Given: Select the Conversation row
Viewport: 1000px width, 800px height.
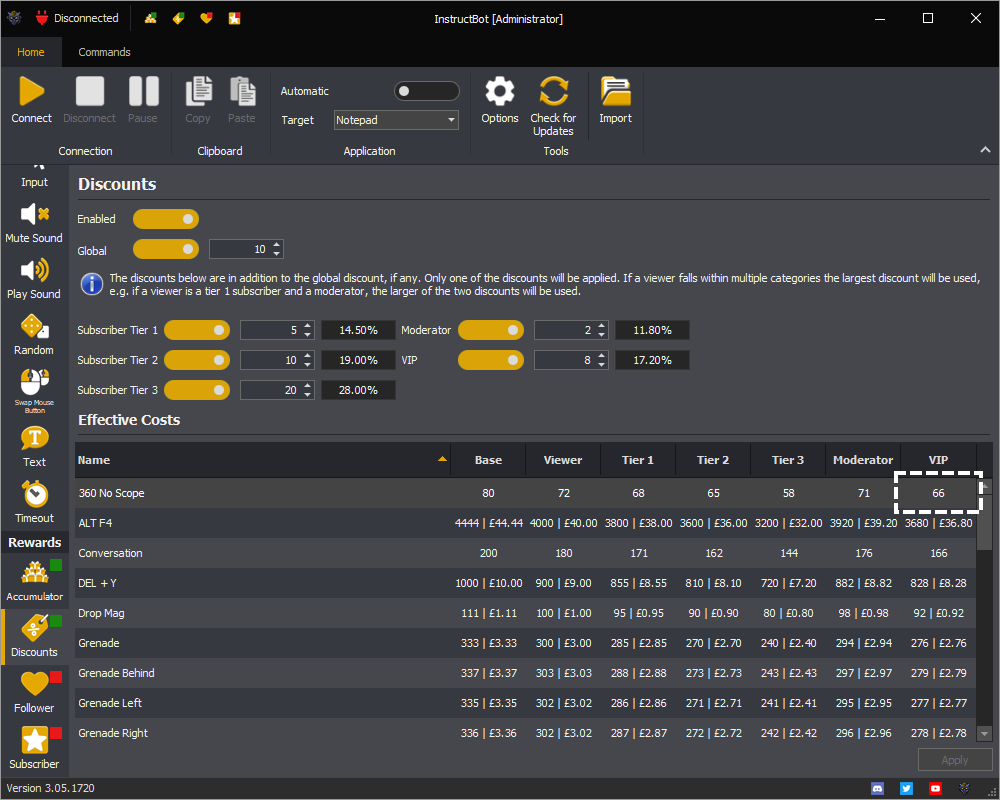Looking at the screenshot, I should 526,553.
